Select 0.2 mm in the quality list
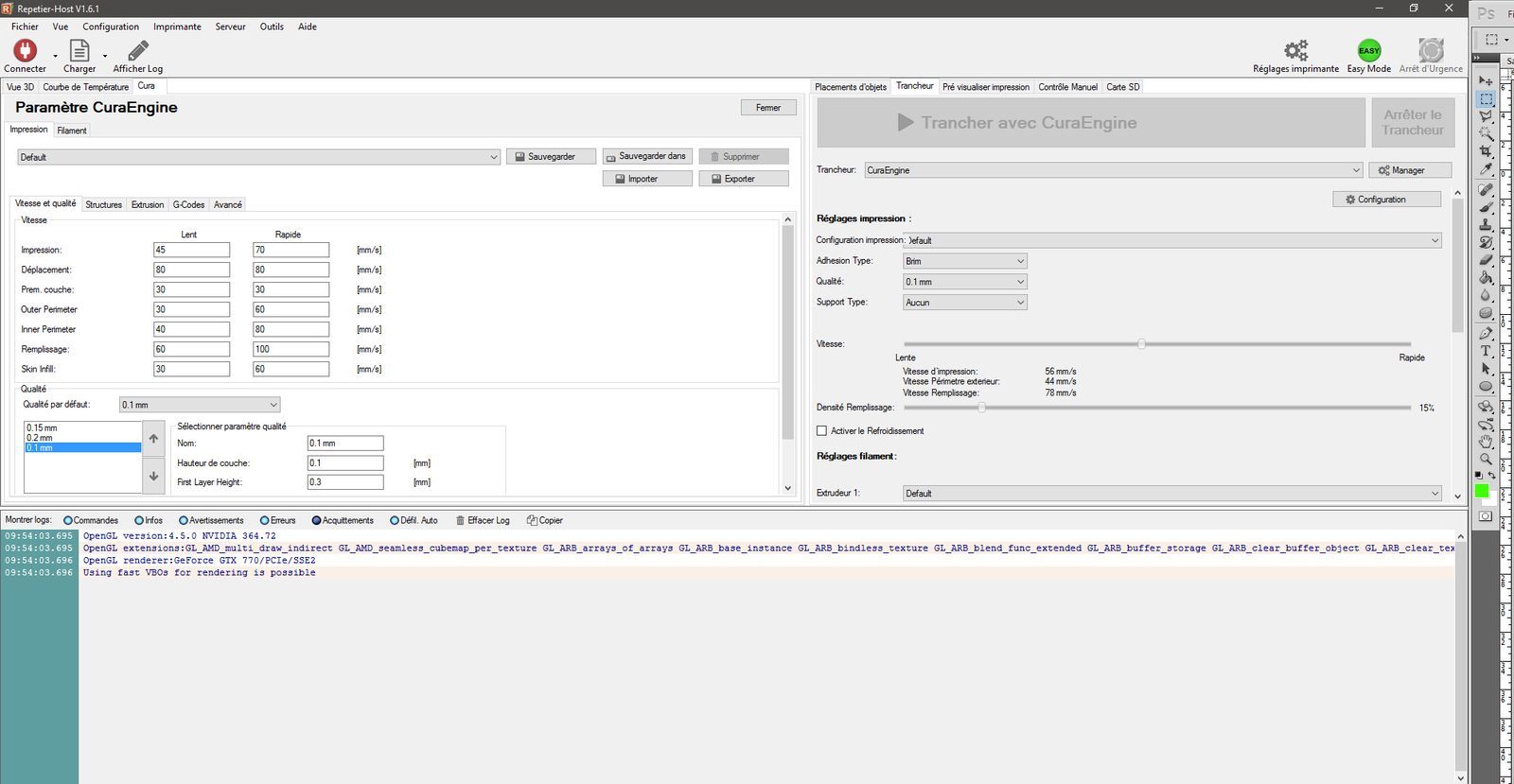The height and width of the screenshot is (784, 1514). pos(82,438)
